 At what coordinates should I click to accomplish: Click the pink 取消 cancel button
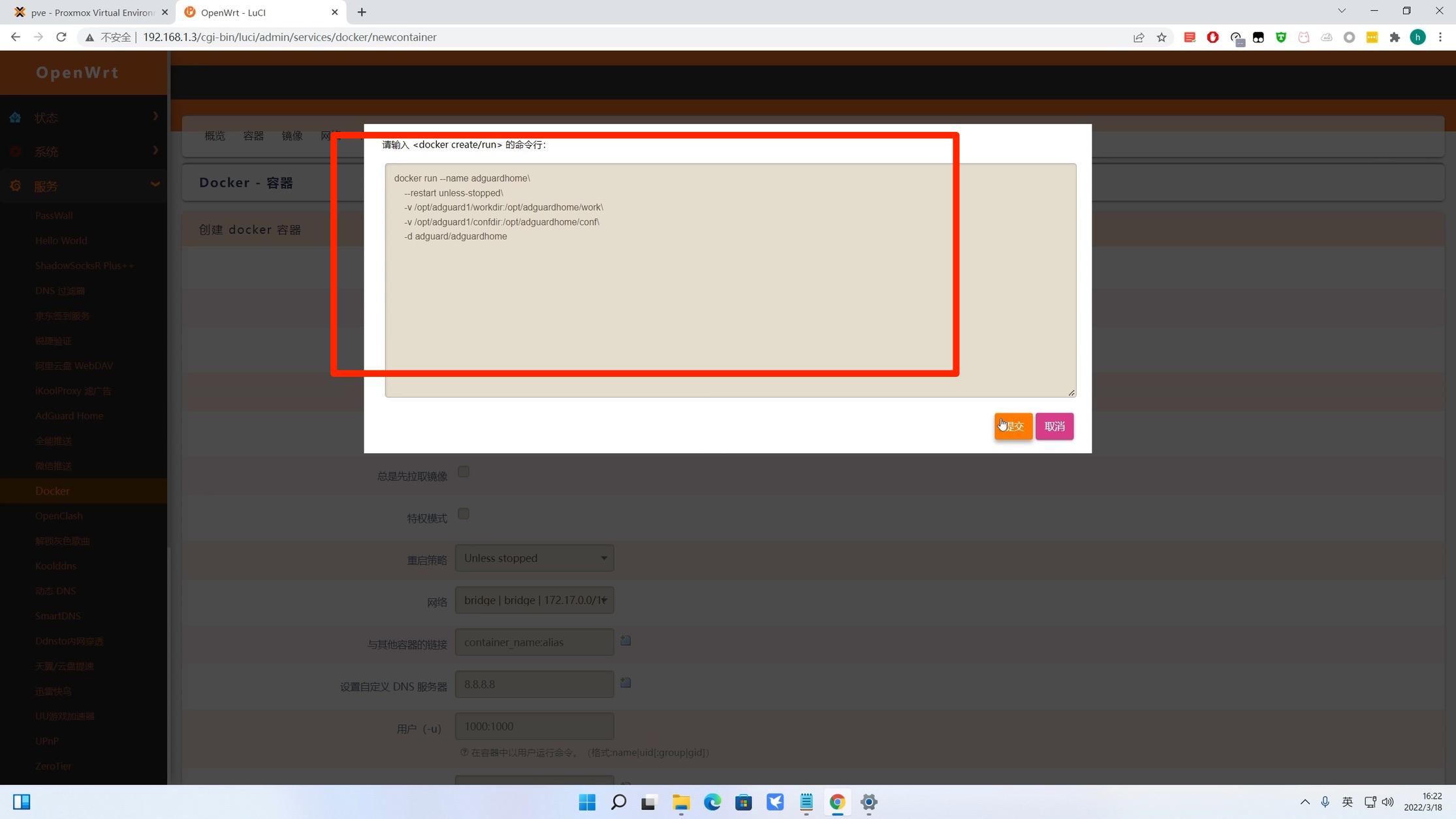pos(1054,426)
